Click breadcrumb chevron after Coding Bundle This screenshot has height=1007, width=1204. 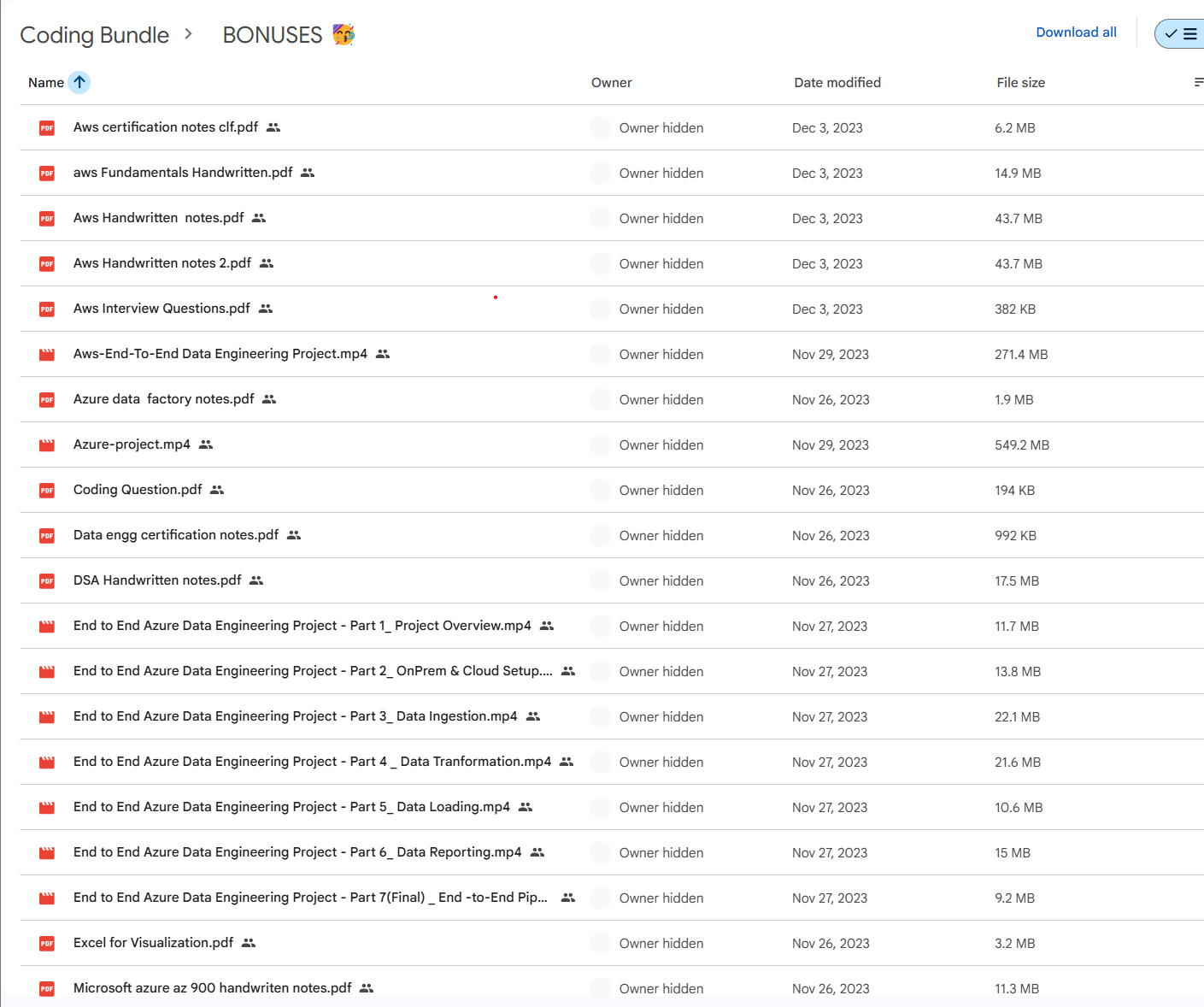[189, 34]
